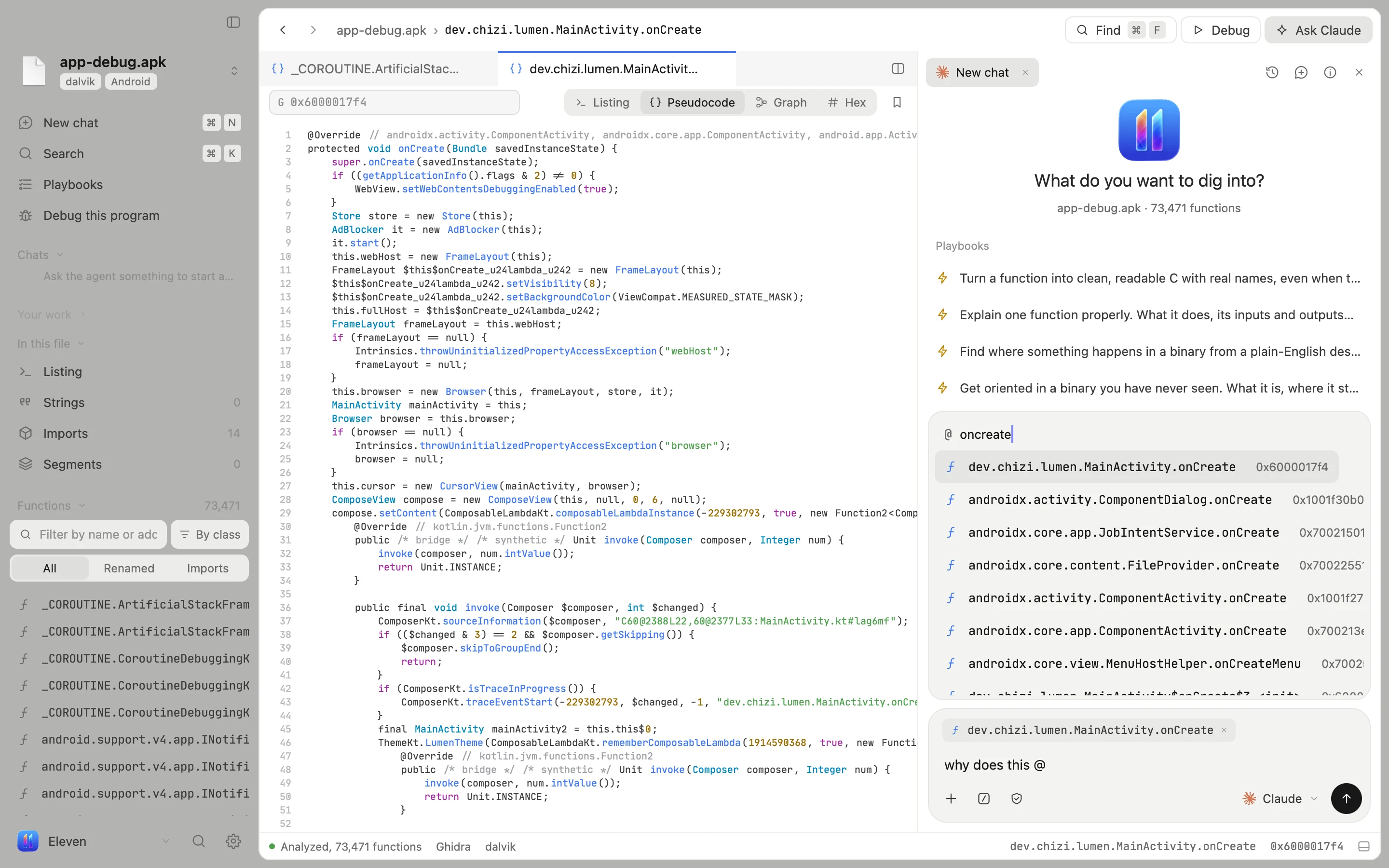Image resolution: width=1389 pixels, height=868 pixels.
Task: Send the message with arrow button
Action: coord(1346,799)
